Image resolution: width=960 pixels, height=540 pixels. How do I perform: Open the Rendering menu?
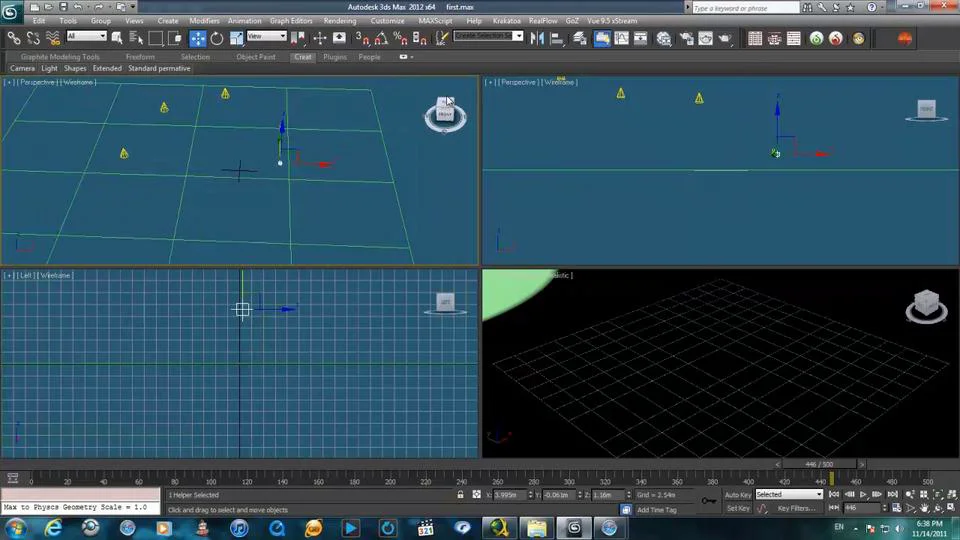click(x=339, y=20)
